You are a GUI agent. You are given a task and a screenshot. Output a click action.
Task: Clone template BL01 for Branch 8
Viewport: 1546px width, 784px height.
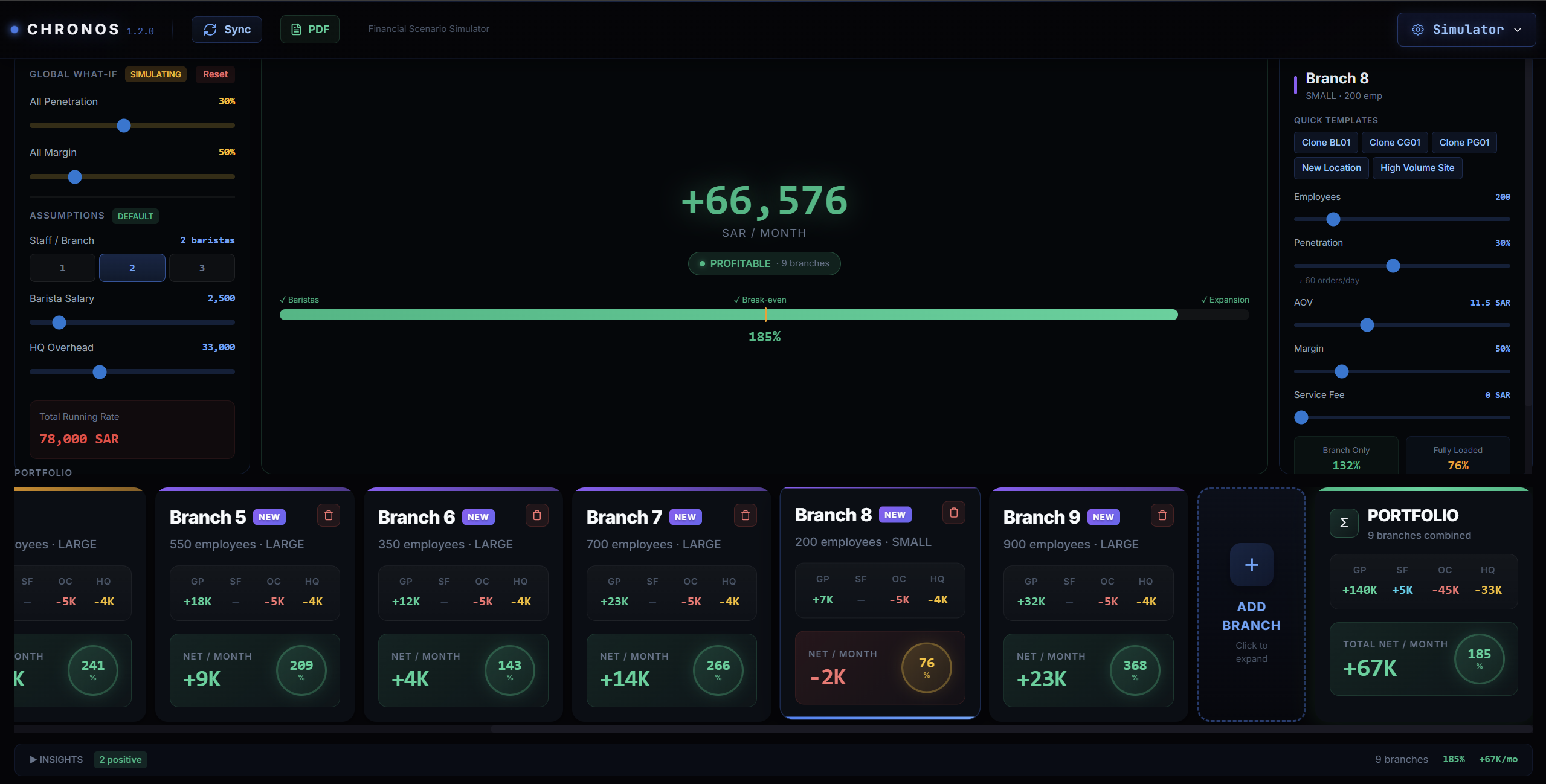click(1325, 142)
